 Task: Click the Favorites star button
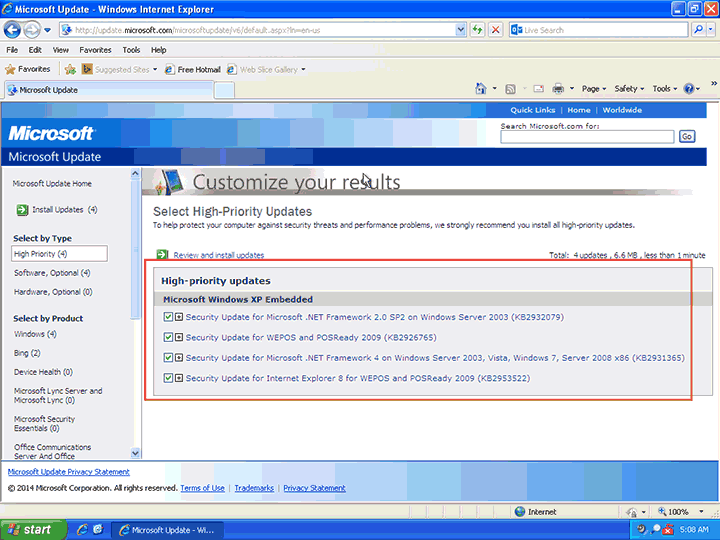[28, 69]
